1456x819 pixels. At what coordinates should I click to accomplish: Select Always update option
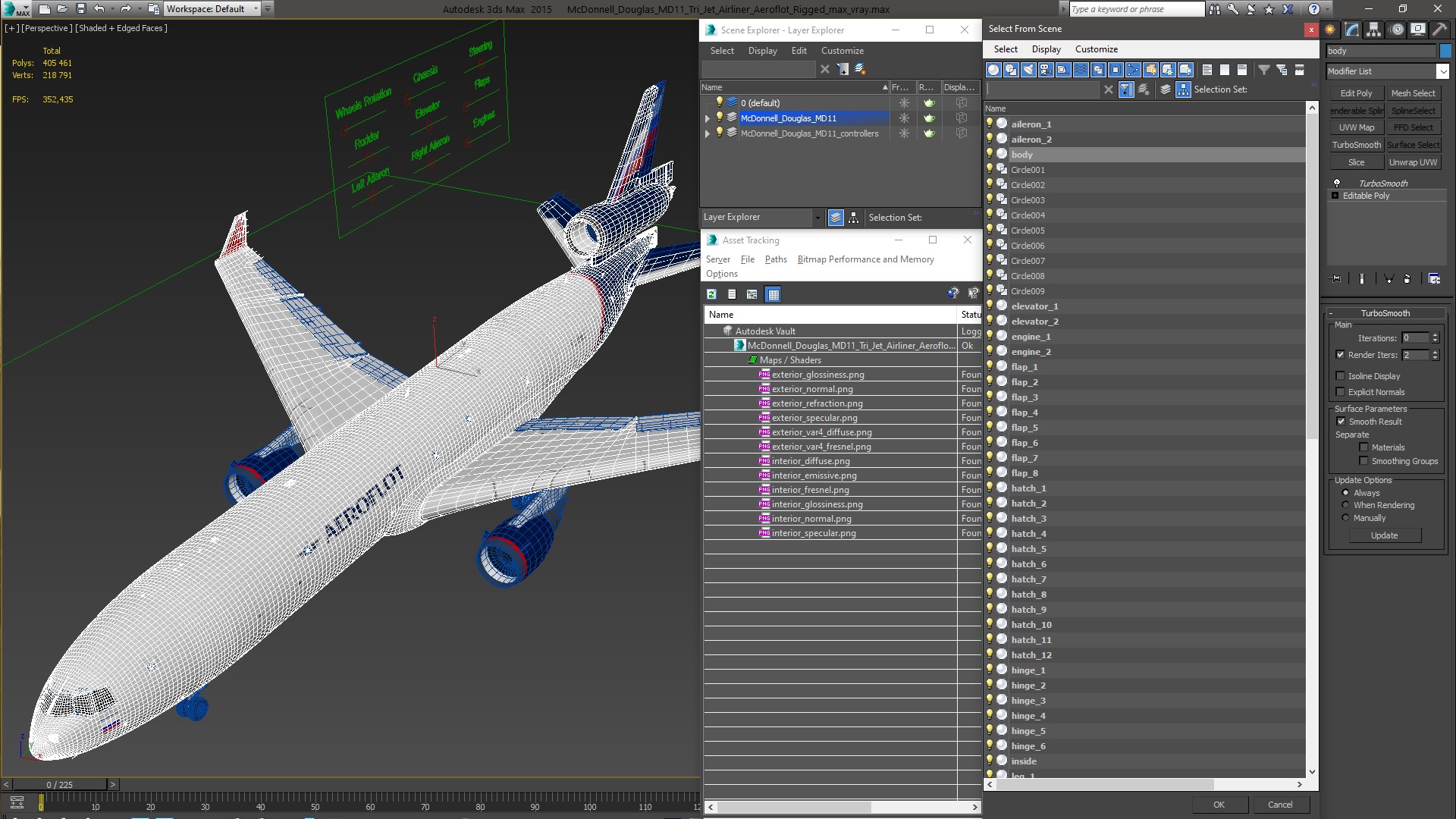[1345, 493]
